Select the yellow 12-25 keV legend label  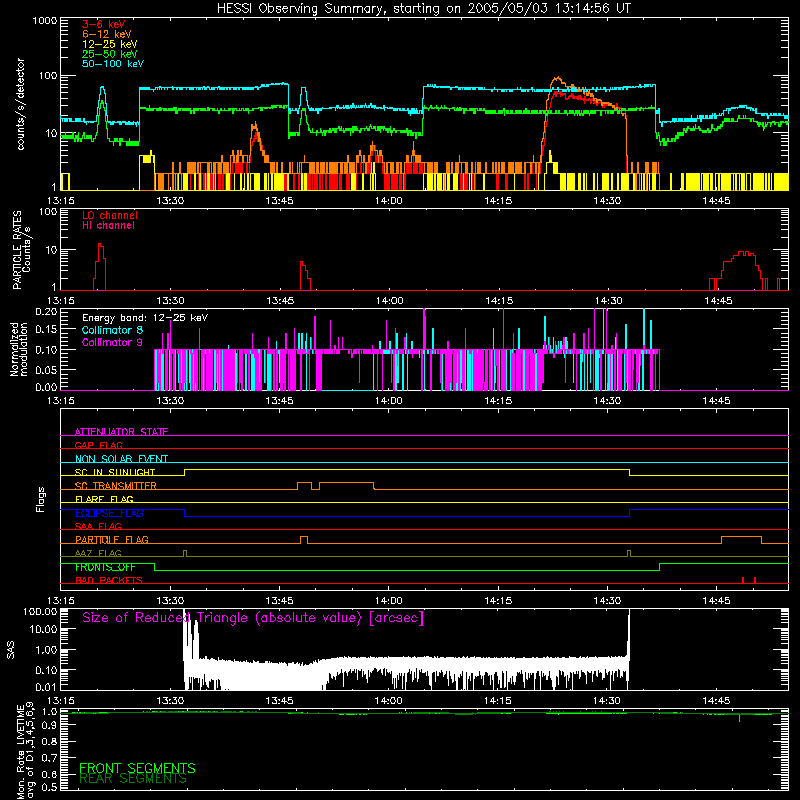[110, 44]
